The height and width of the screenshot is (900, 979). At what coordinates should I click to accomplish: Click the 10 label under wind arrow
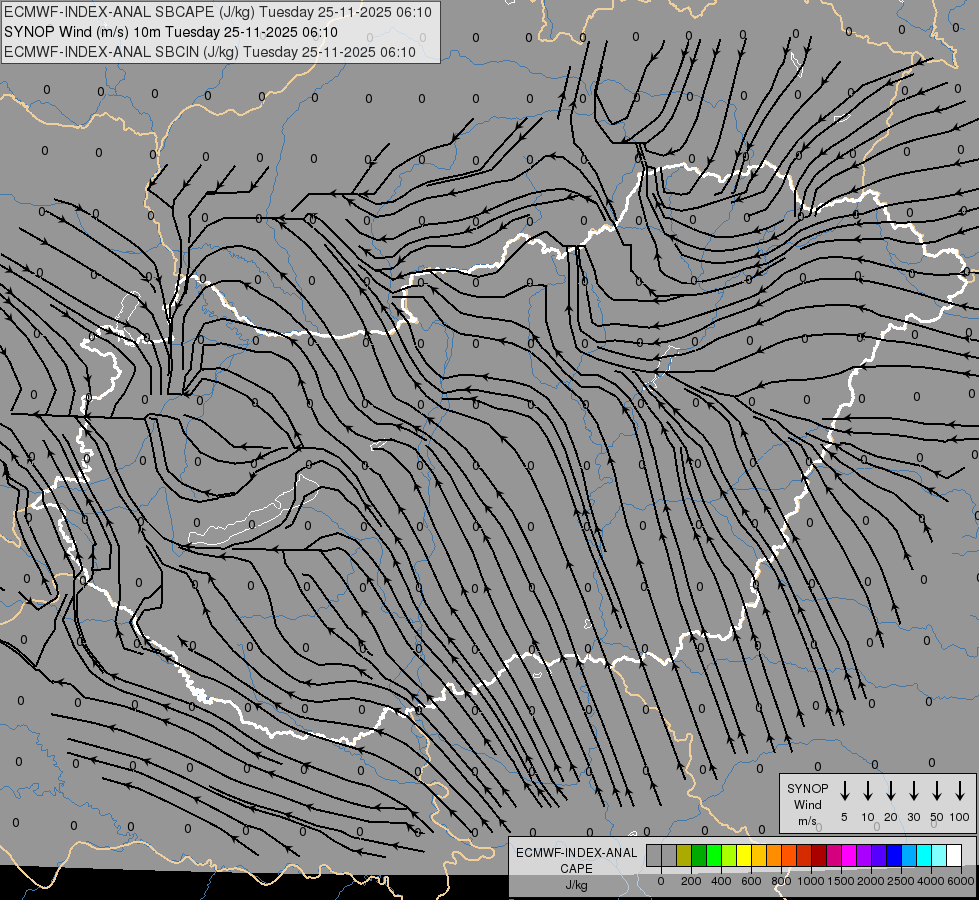coord(868,817)
